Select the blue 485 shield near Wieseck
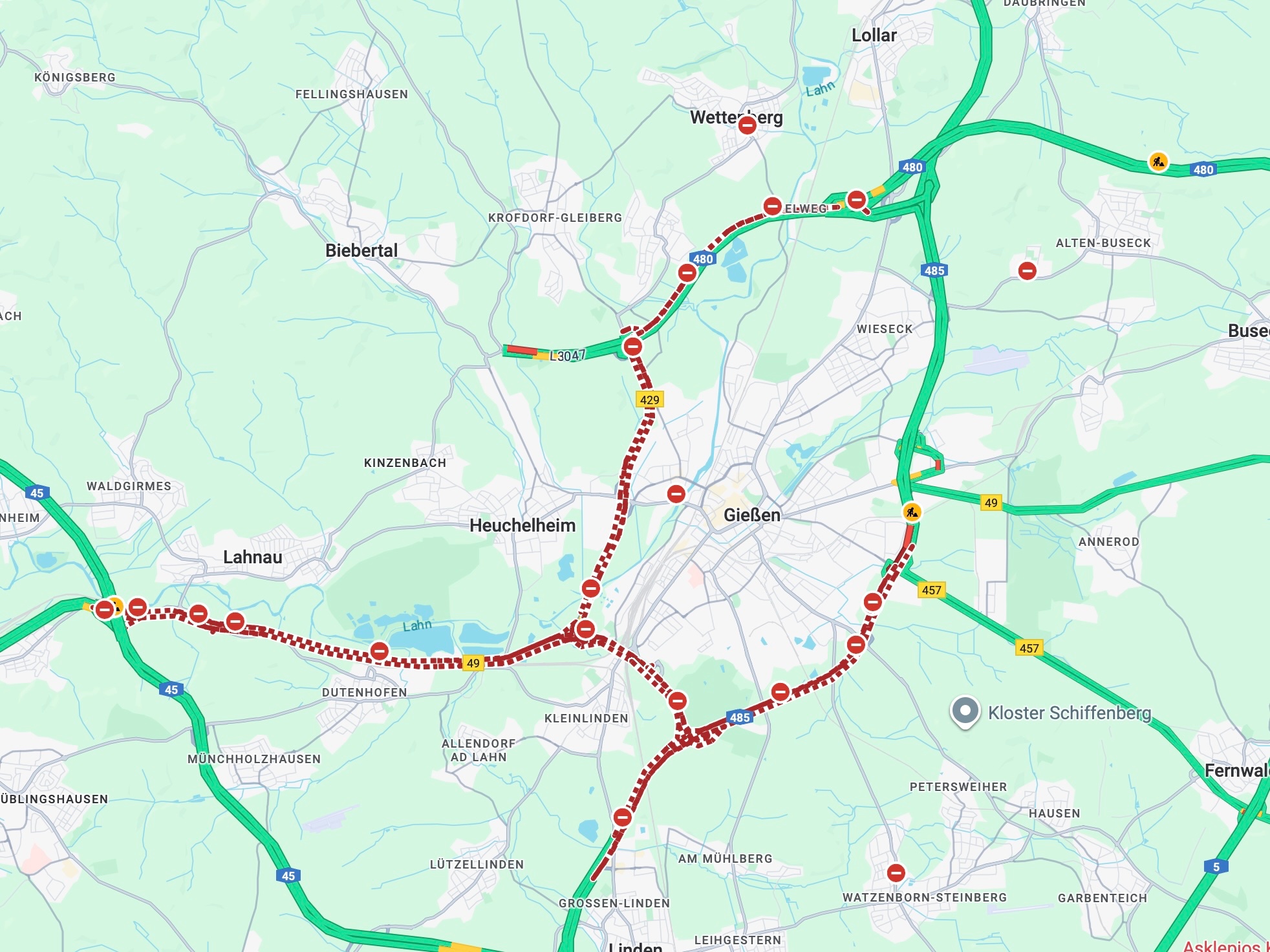The width and height of the screenshot is (1270, 952). pos(934,270)
